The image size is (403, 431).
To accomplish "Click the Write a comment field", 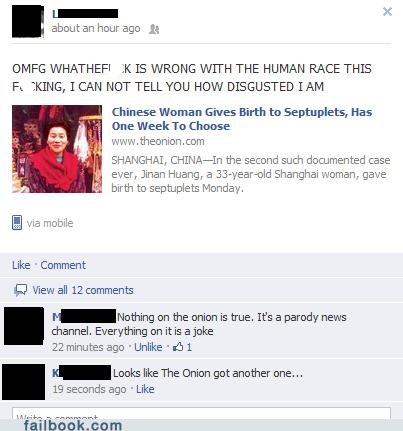I will [x=201, y=413].
